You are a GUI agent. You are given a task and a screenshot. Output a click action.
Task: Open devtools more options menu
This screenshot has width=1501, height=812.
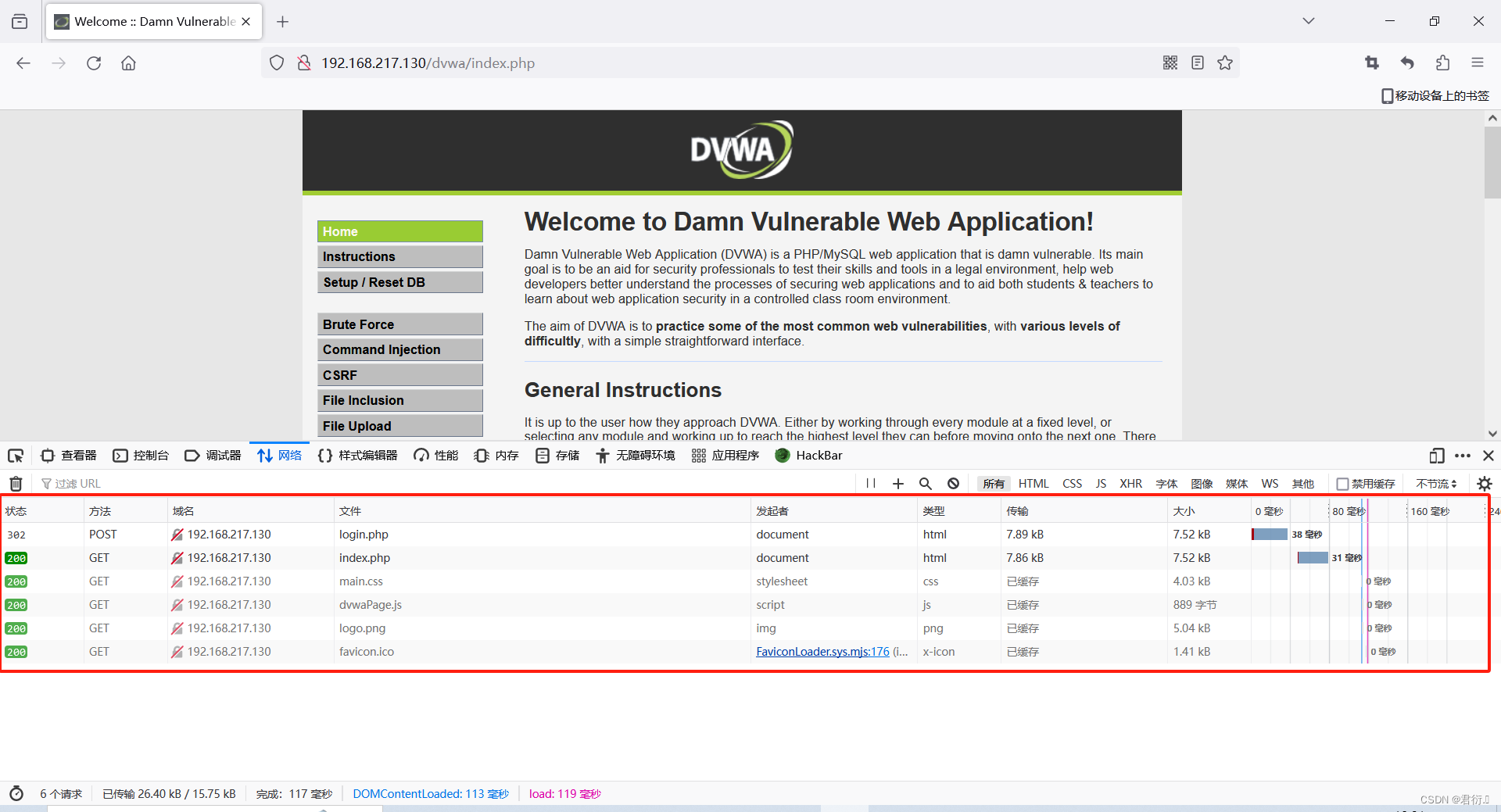pos(1463,456)
